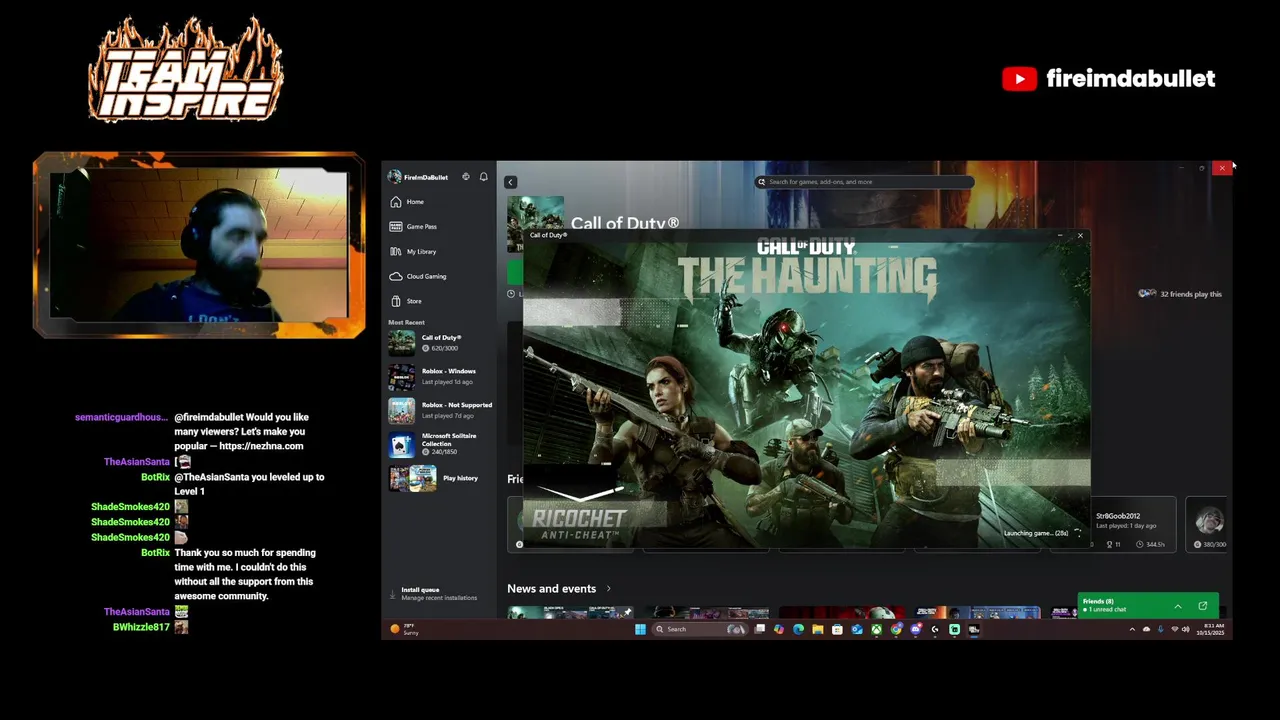Minimize the Call of Duty launcher window

[1060, 235]
